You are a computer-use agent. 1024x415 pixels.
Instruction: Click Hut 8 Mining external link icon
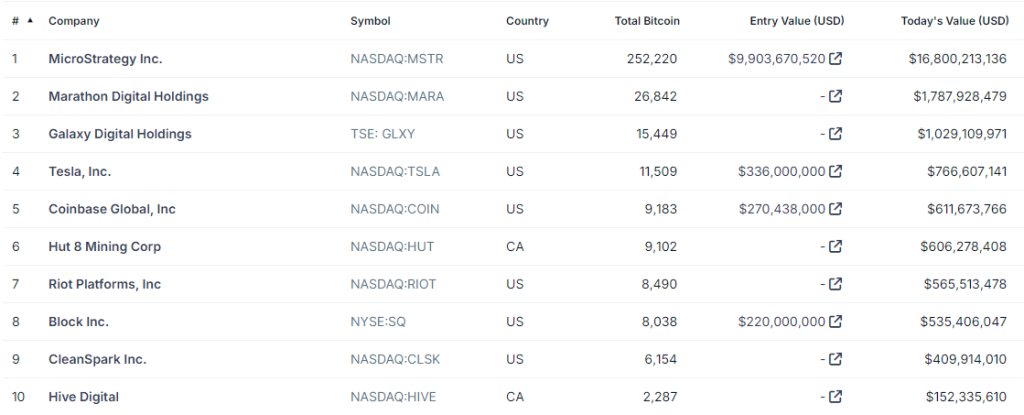click(x=836, y=246)
